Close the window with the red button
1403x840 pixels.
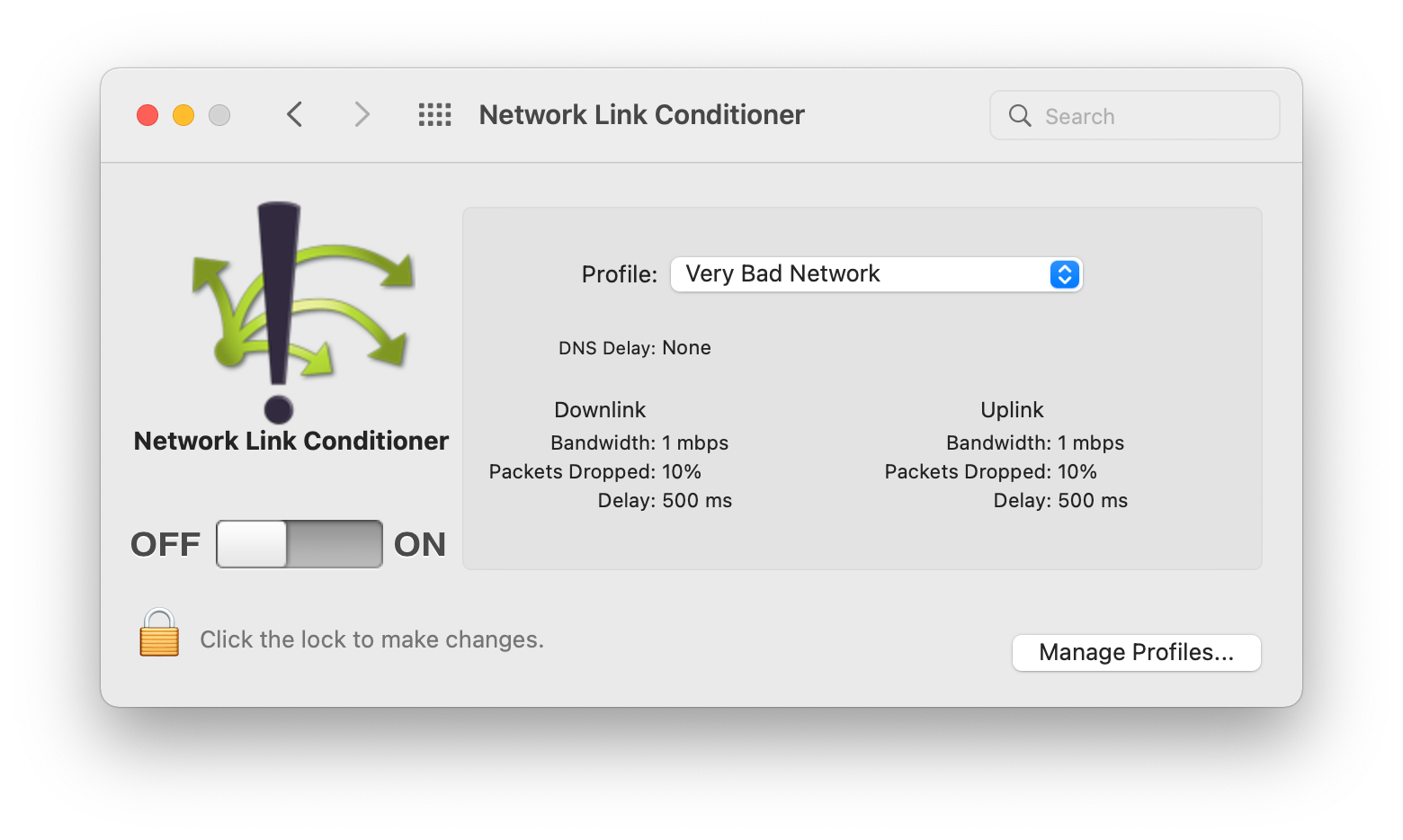point(147,115)
